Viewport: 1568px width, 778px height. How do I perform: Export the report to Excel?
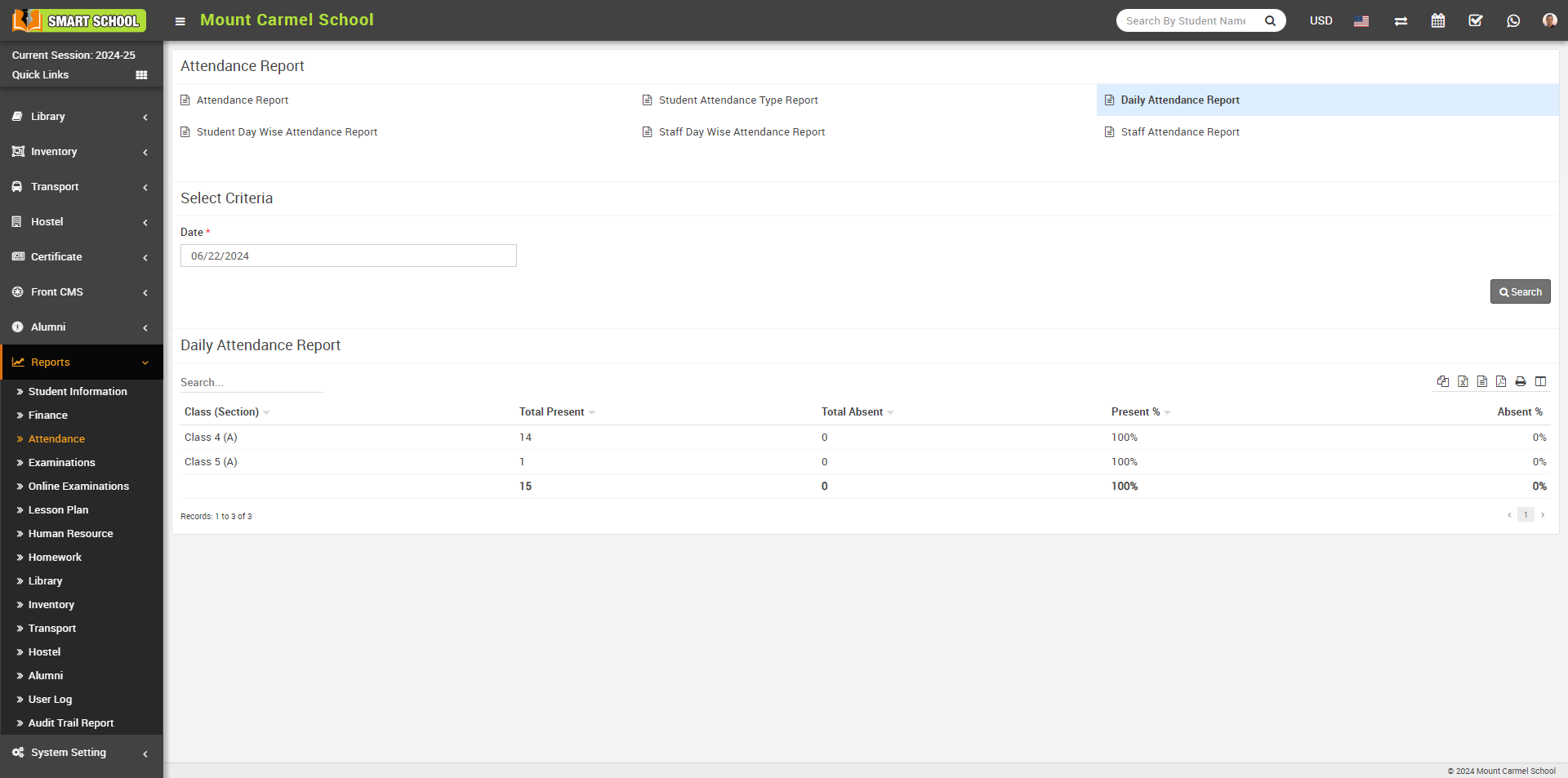(x=1462, y=381)
